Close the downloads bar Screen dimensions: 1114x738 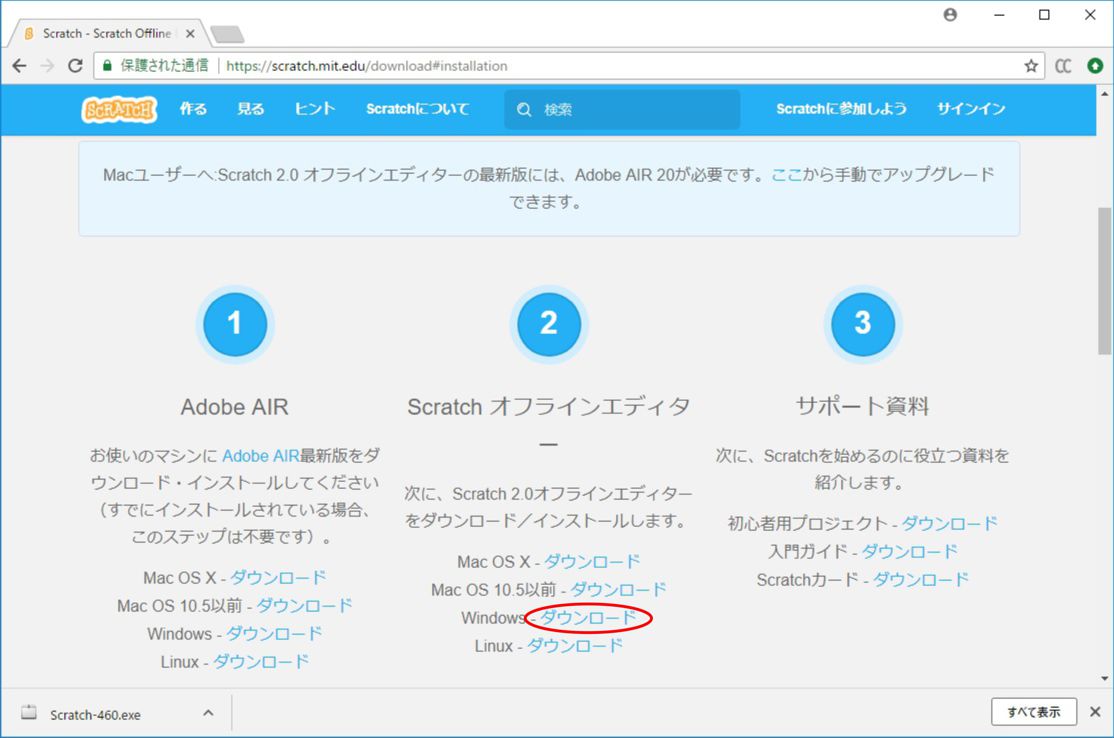point(1095,712)
